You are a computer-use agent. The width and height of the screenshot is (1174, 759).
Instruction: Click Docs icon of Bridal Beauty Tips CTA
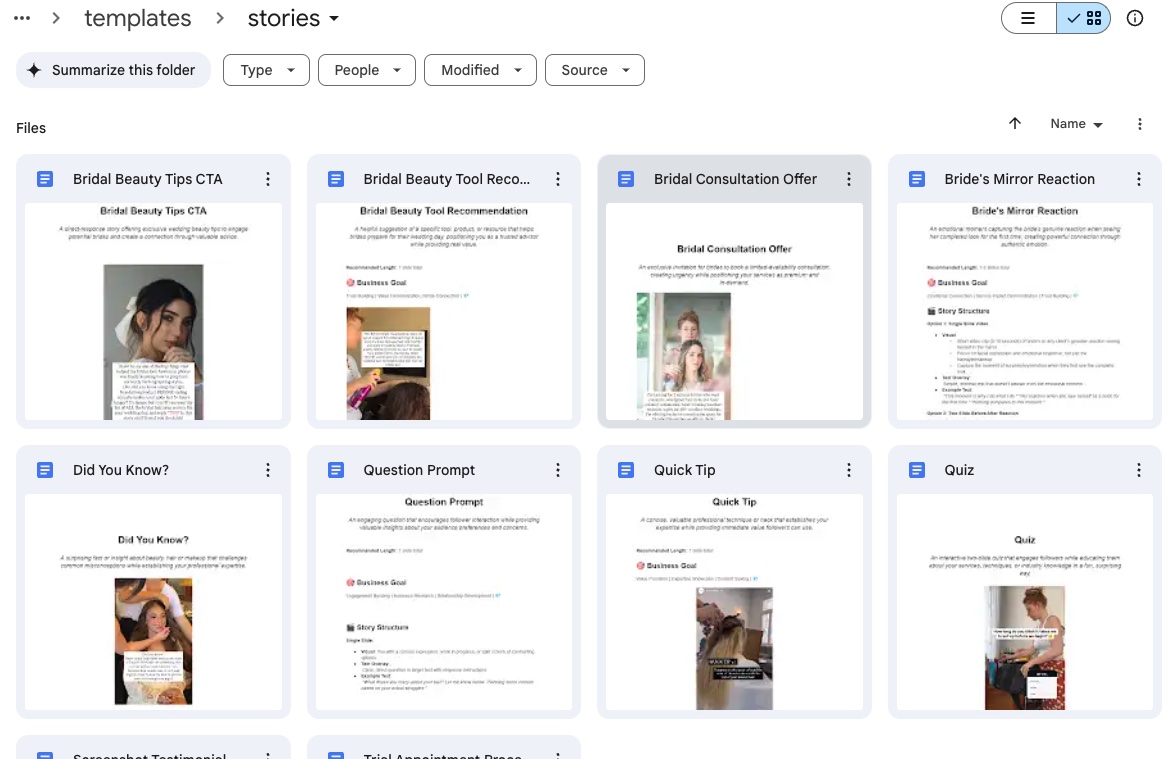(45, 179)
